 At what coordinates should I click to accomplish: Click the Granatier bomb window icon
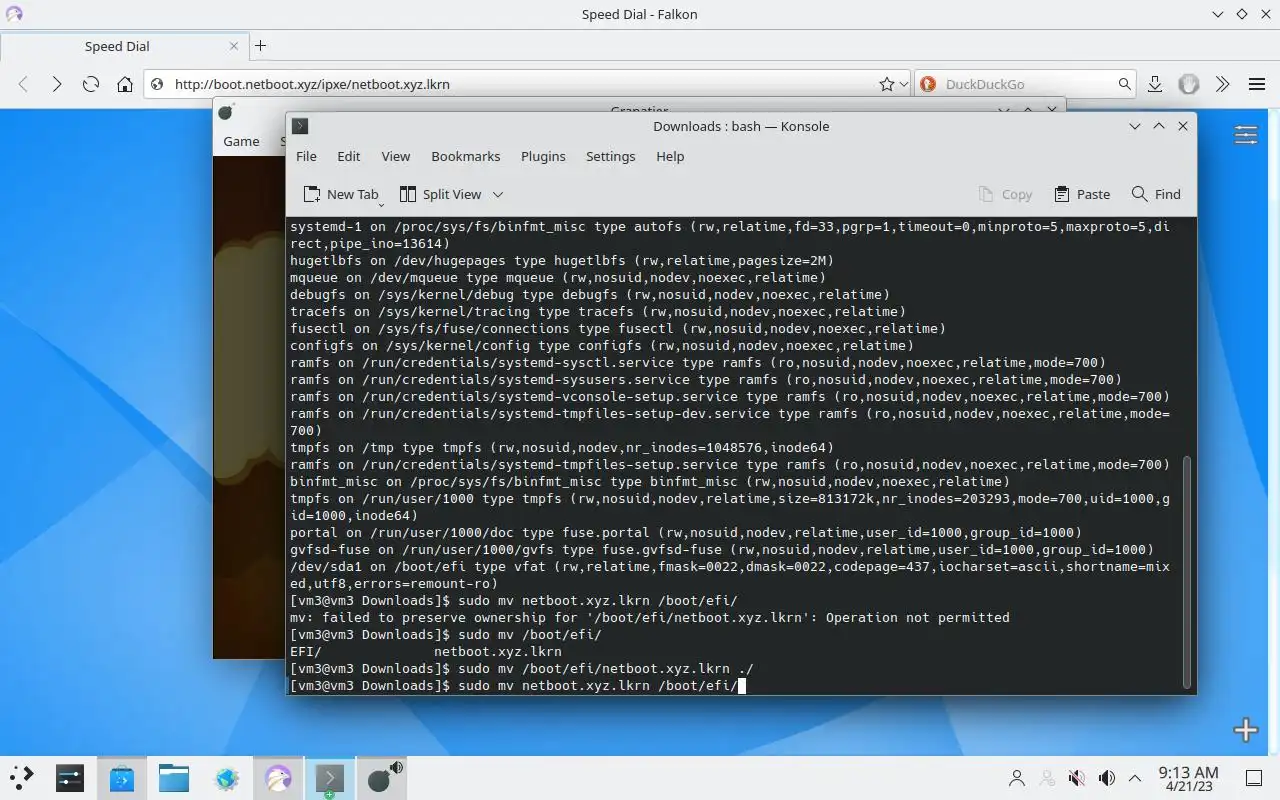227,111
